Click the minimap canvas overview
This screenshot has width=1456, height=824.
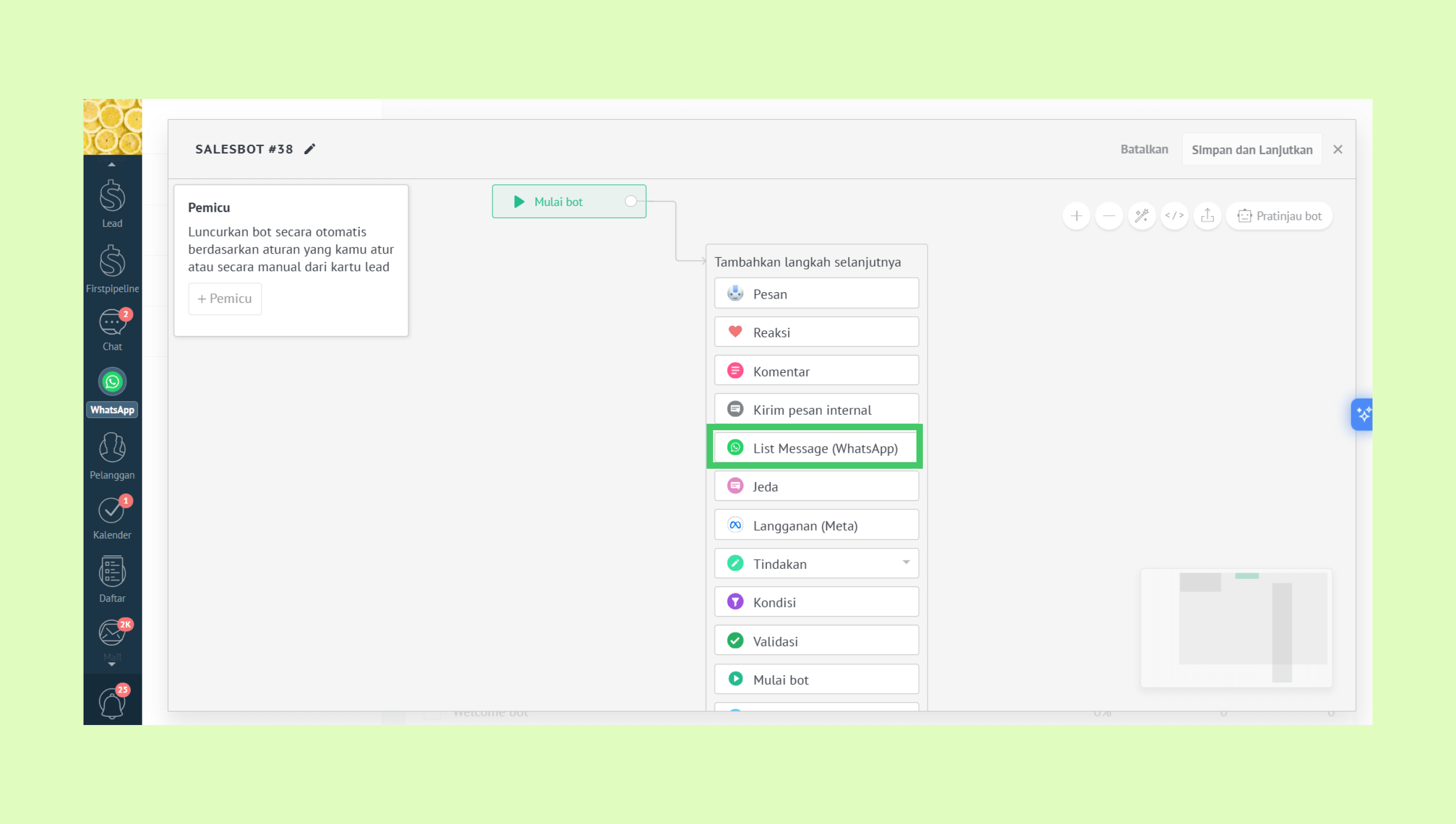pos(1236,627)
